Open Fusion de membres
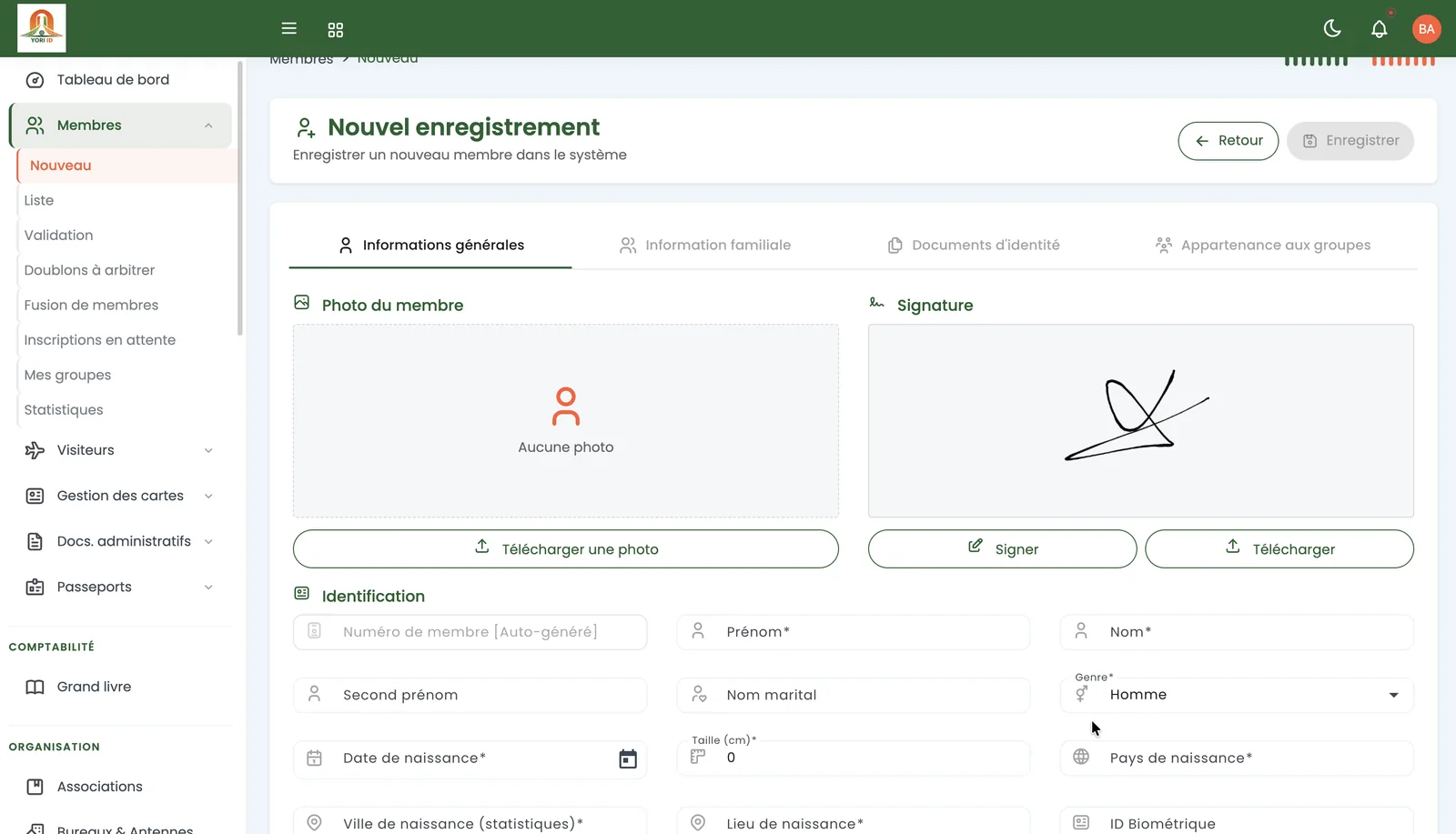This screenshot has height=834, width=1456. tap(126, 306)
